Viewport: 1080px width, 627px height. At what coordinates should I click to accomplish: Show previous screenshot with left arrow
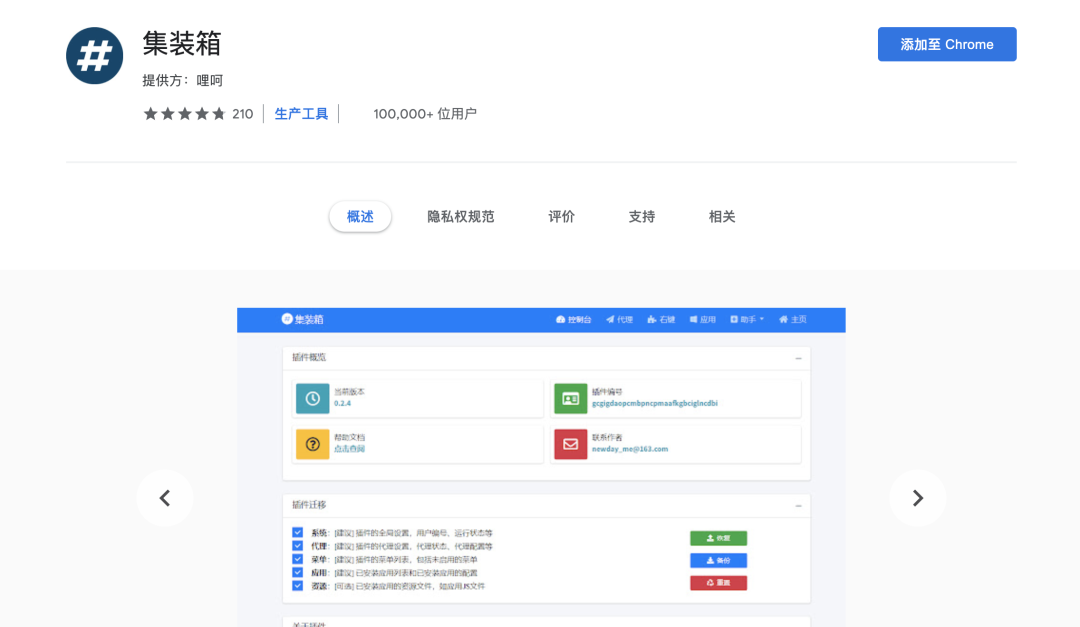coord(165,497)
